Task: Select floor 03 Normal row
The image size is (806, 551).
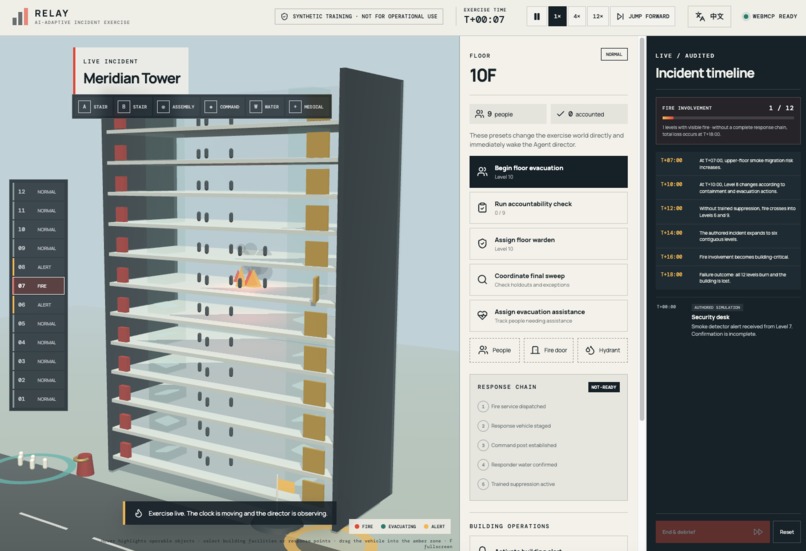Action: [x=39, y=361]
